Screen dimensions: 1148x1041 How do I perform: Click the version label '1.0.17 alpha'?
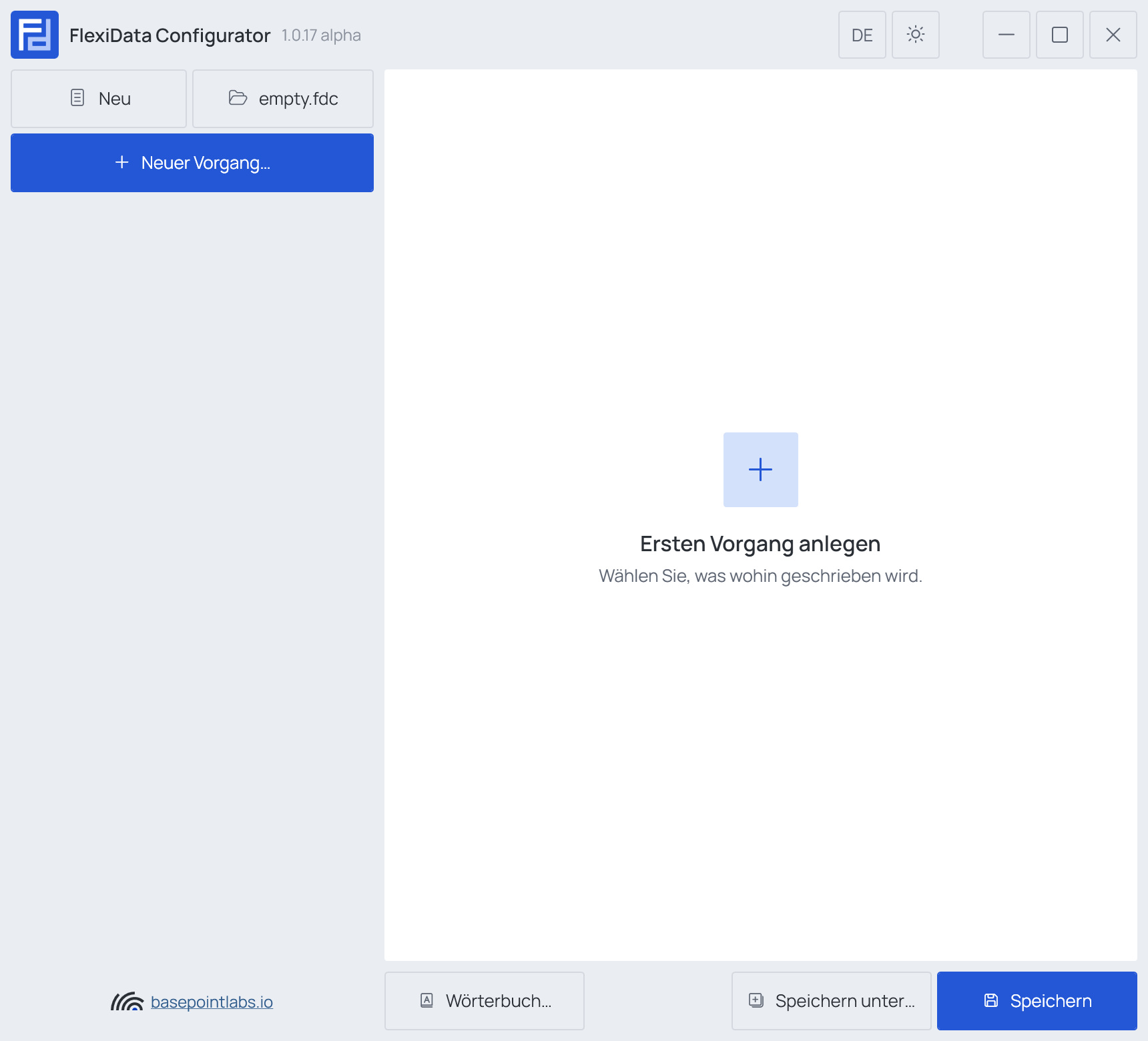coord(321,35)
